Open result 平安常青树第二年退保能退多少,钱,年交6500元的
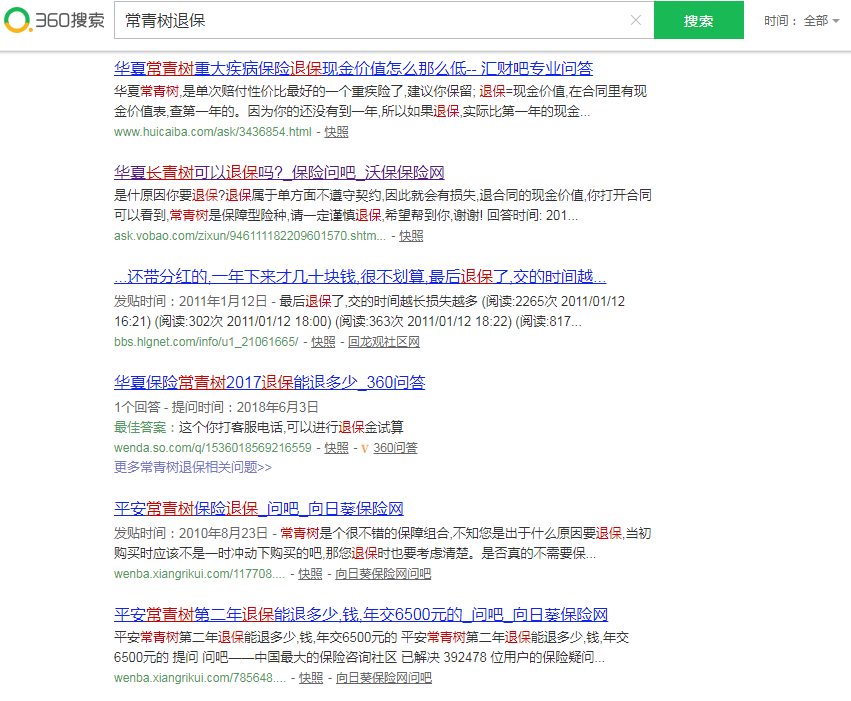 click(x=361, y=614)
